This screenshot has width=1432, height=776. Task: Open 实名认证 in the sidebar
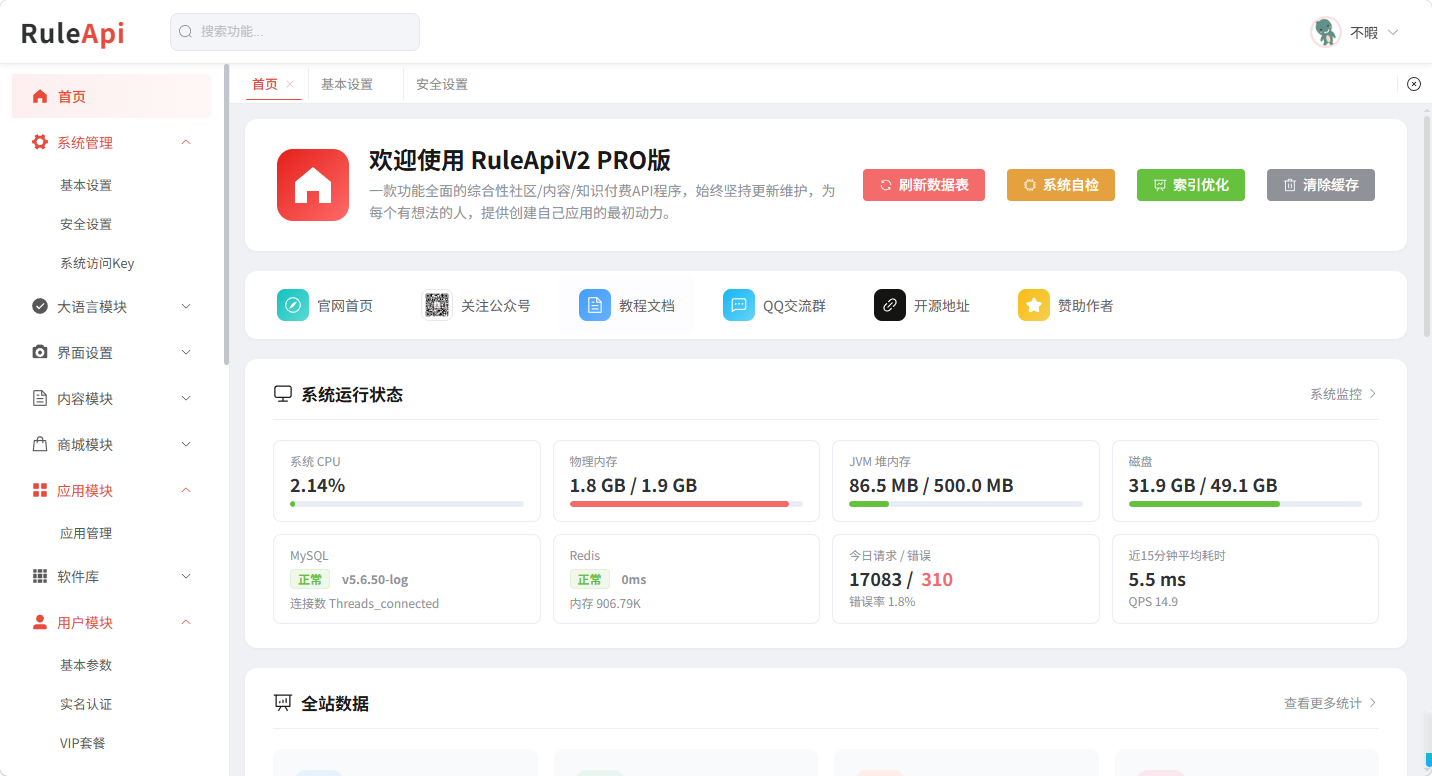(86, 705)
